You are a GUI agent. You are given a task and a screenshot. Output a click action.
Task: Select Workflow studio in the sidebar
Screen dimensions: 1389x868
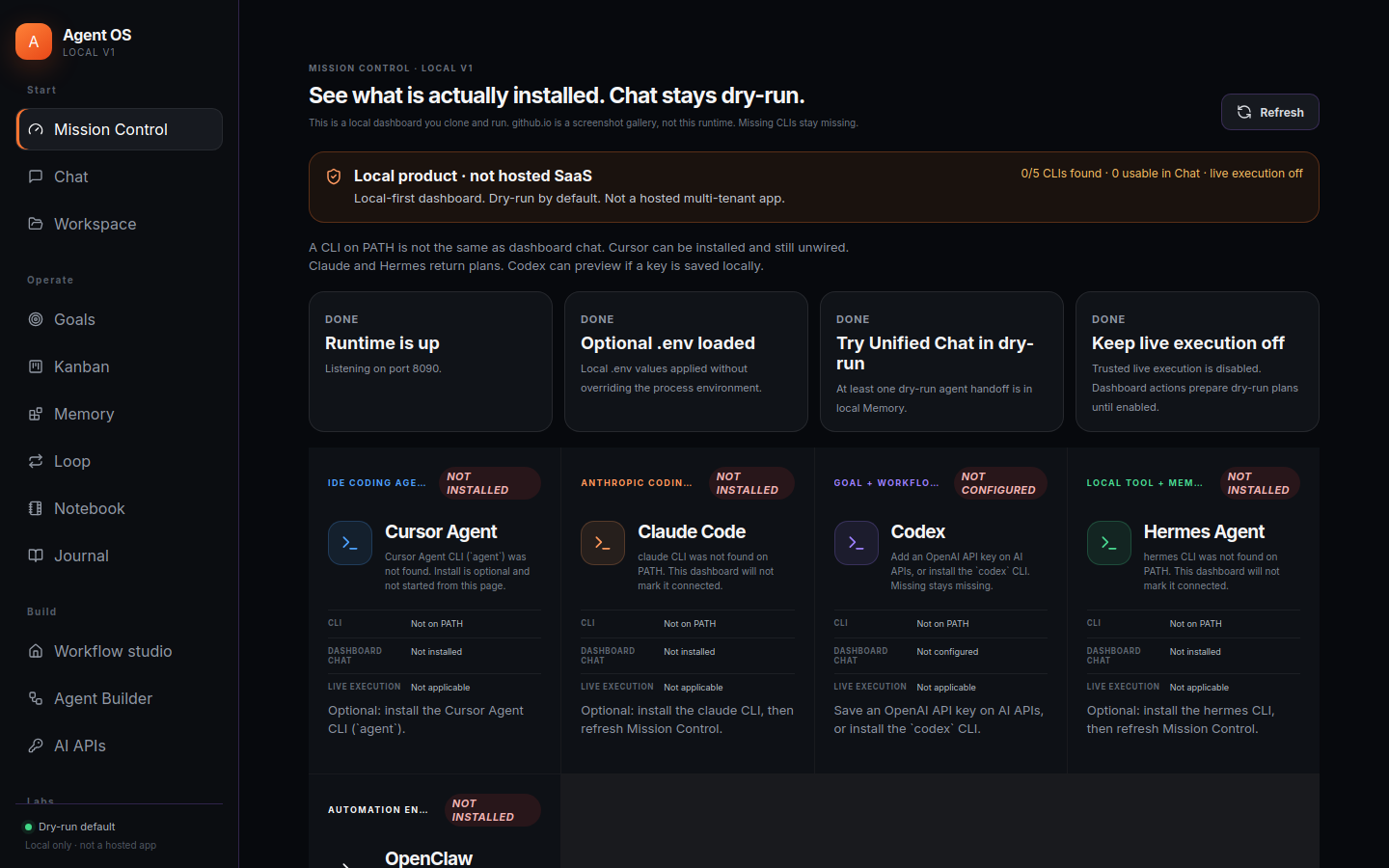tap(120, 651)
